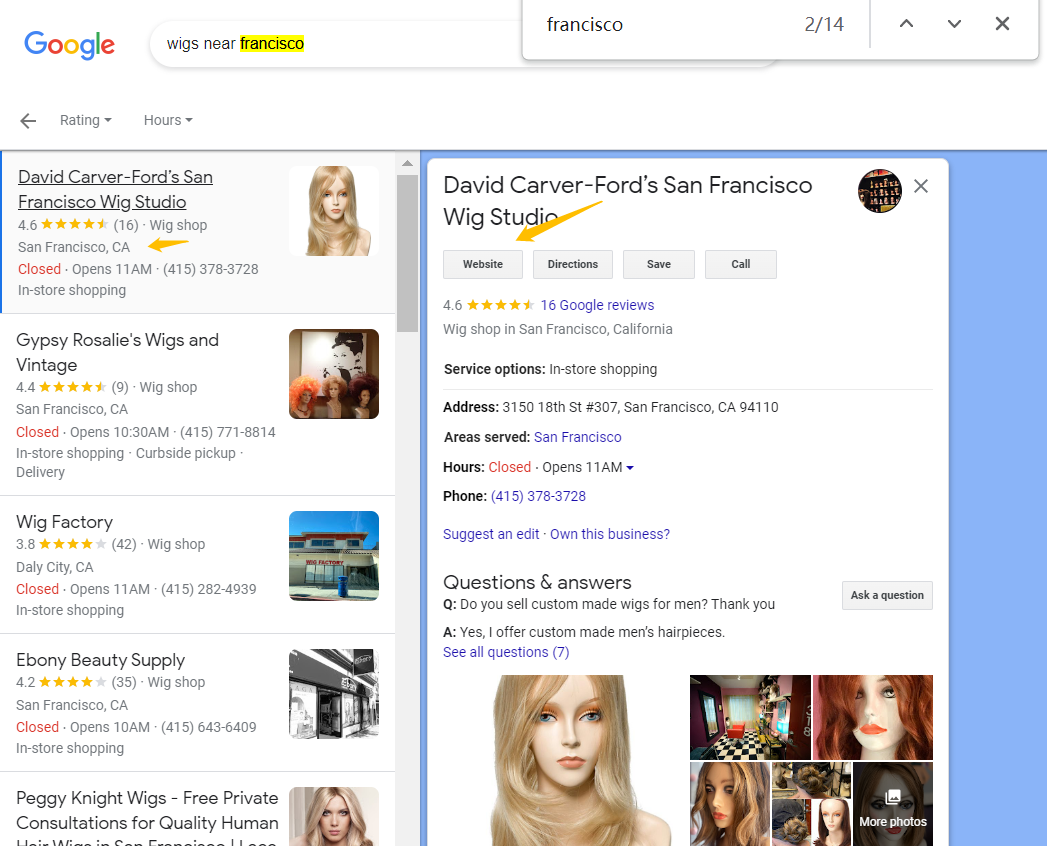Close the David Carver-Ford business panel

pos(921,186)
